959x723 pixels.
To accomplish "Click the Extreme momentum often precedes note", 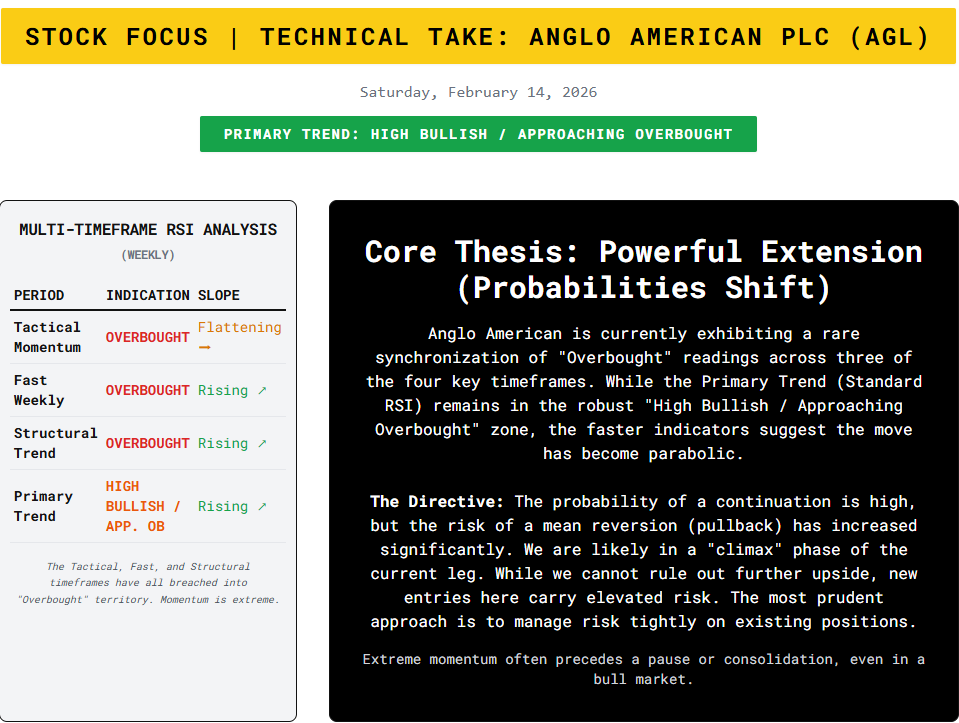I will [x=643, y=669].
